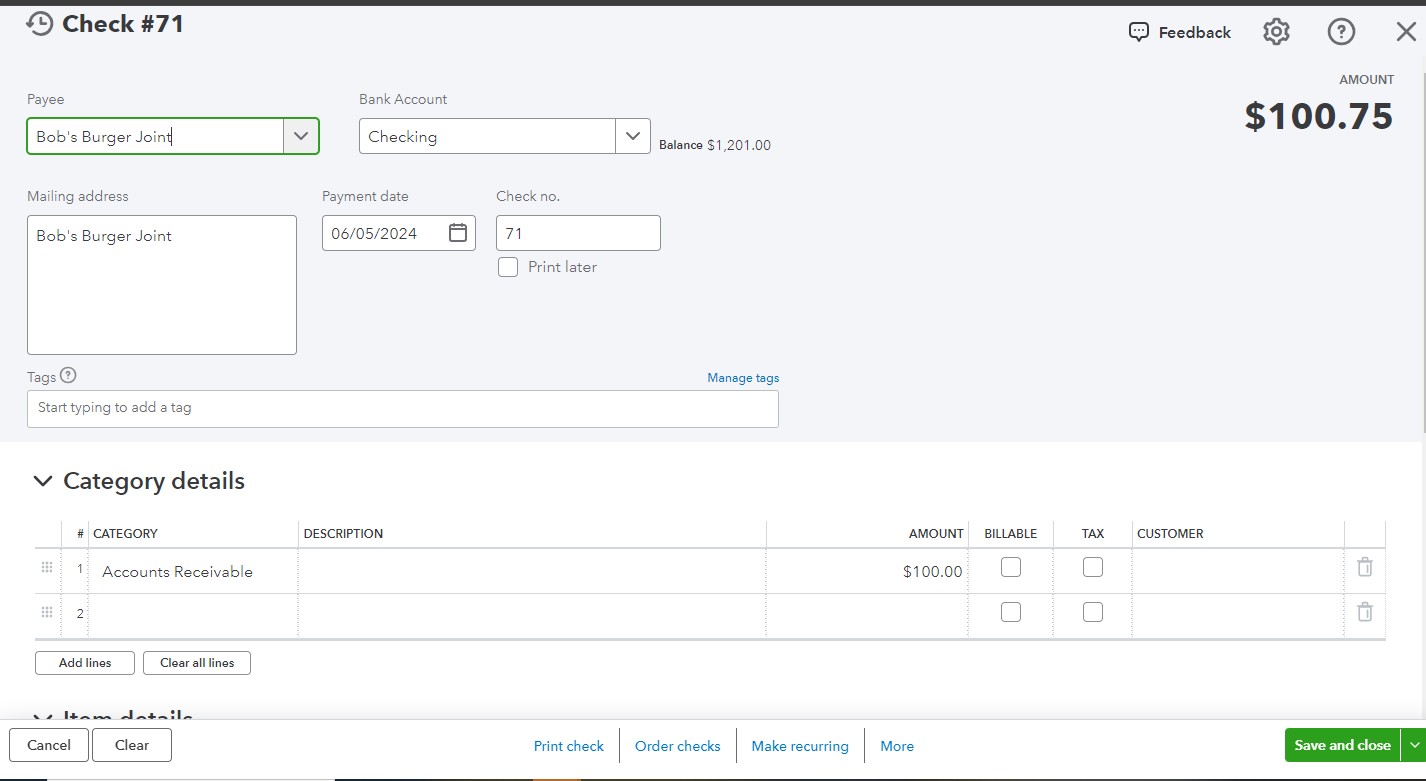The height and width of the screenshot is (781, 1426).
Task: Delete the Accounts Receivable line with trash icon
Action: [x=1364, y=567]
